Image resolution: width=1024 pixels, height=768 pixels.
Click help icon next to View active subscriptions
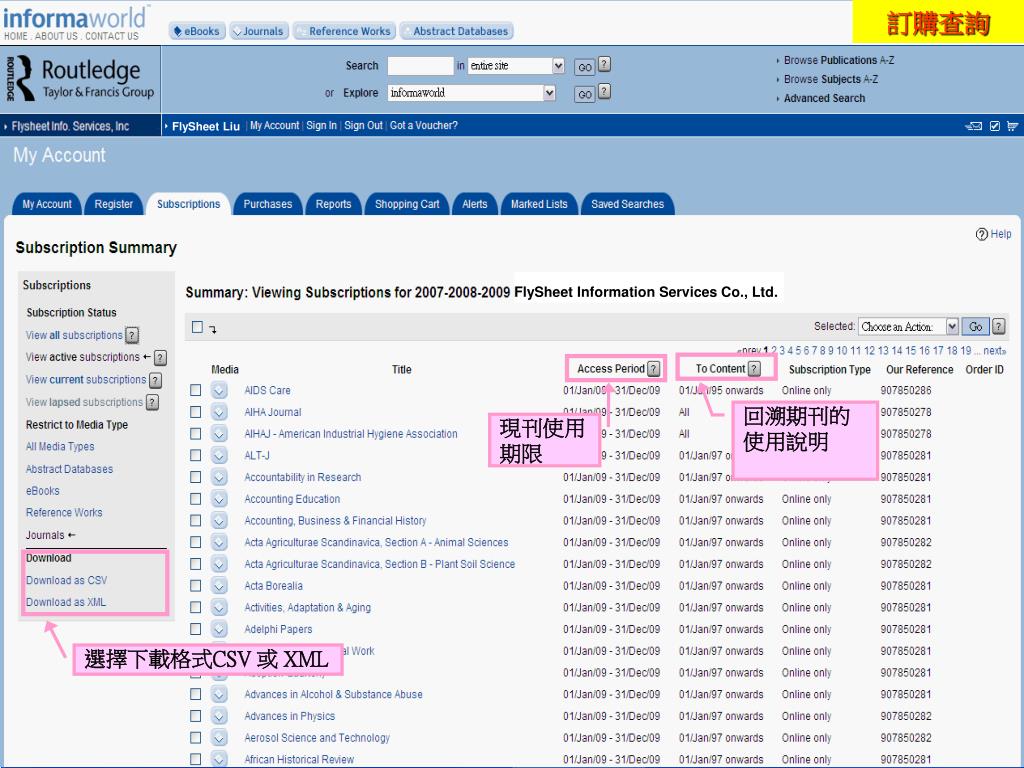(x=160, y=357)
